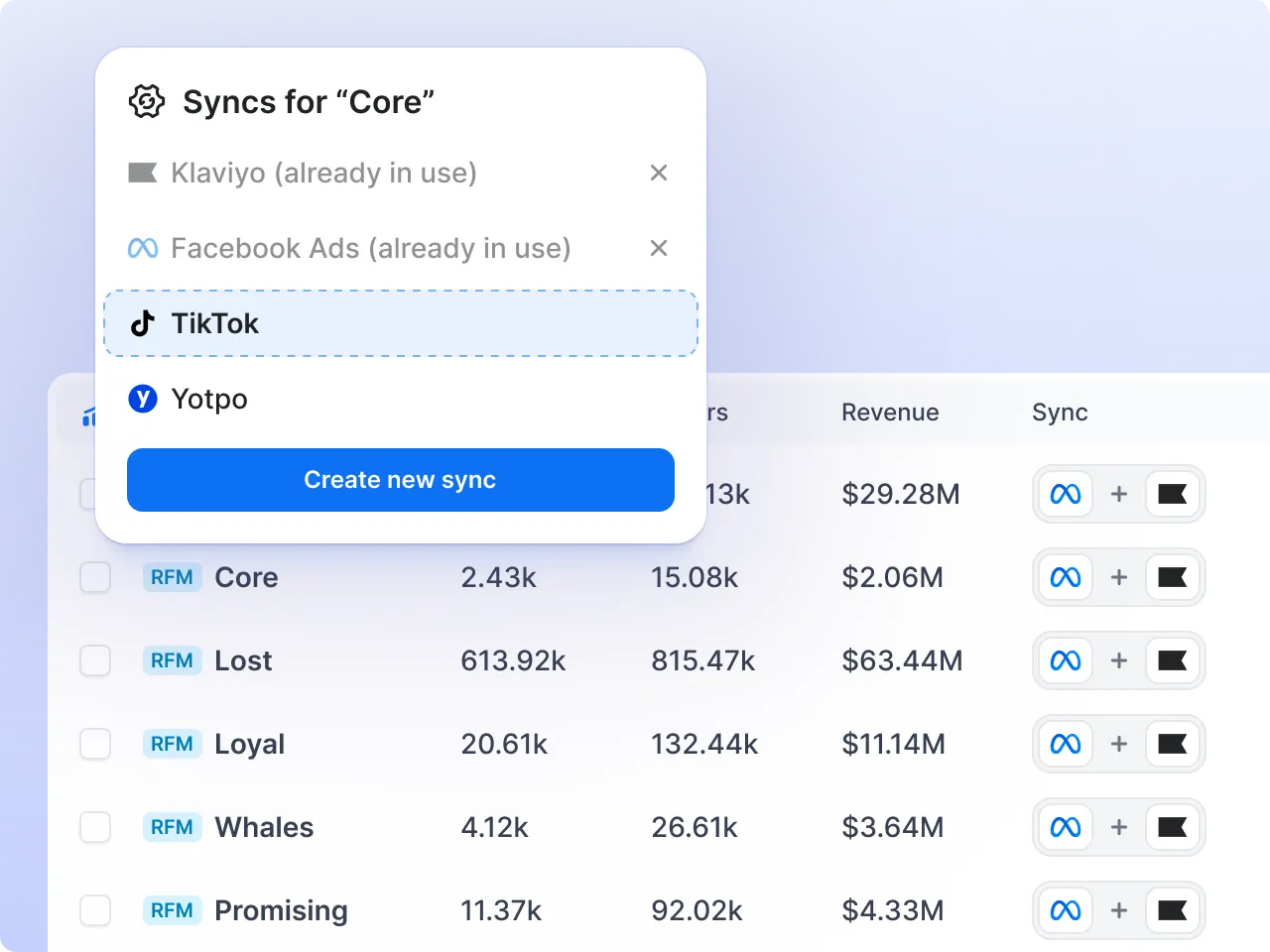Click the $63.44M revenue value

(902, 660)
